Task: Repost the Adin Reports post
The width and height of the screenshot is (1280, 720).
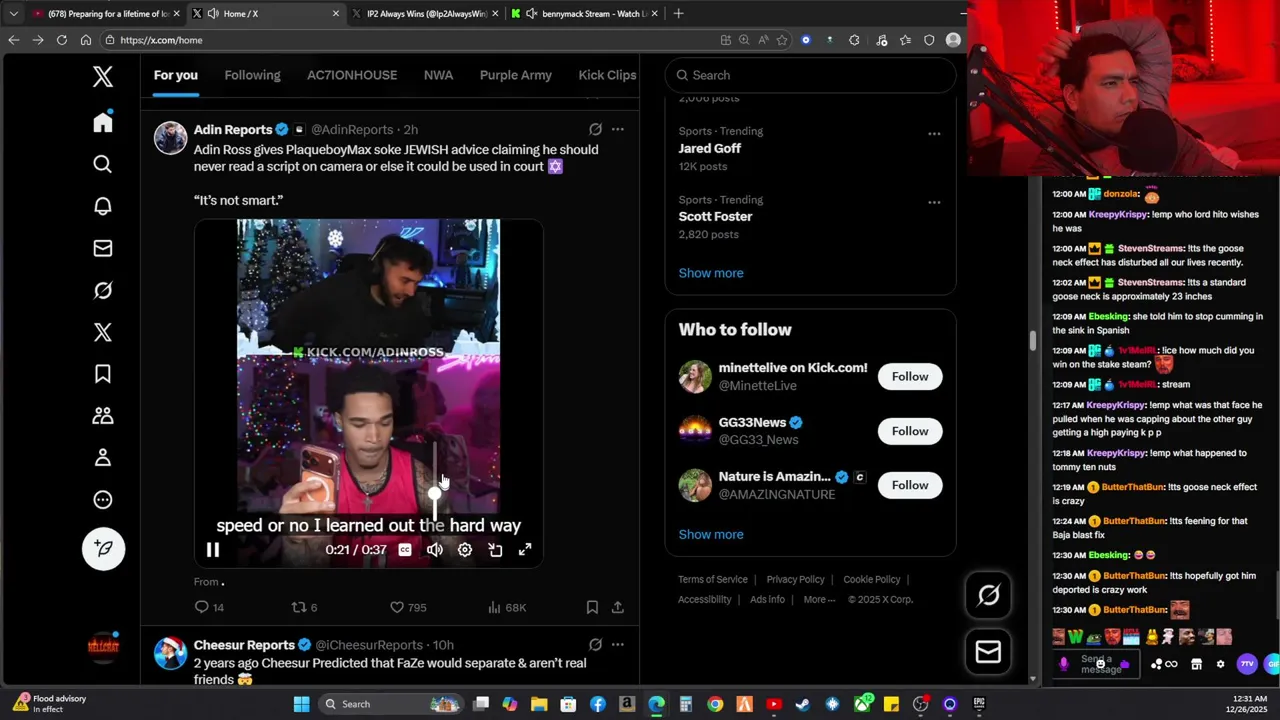Action: tap(304, 607)
